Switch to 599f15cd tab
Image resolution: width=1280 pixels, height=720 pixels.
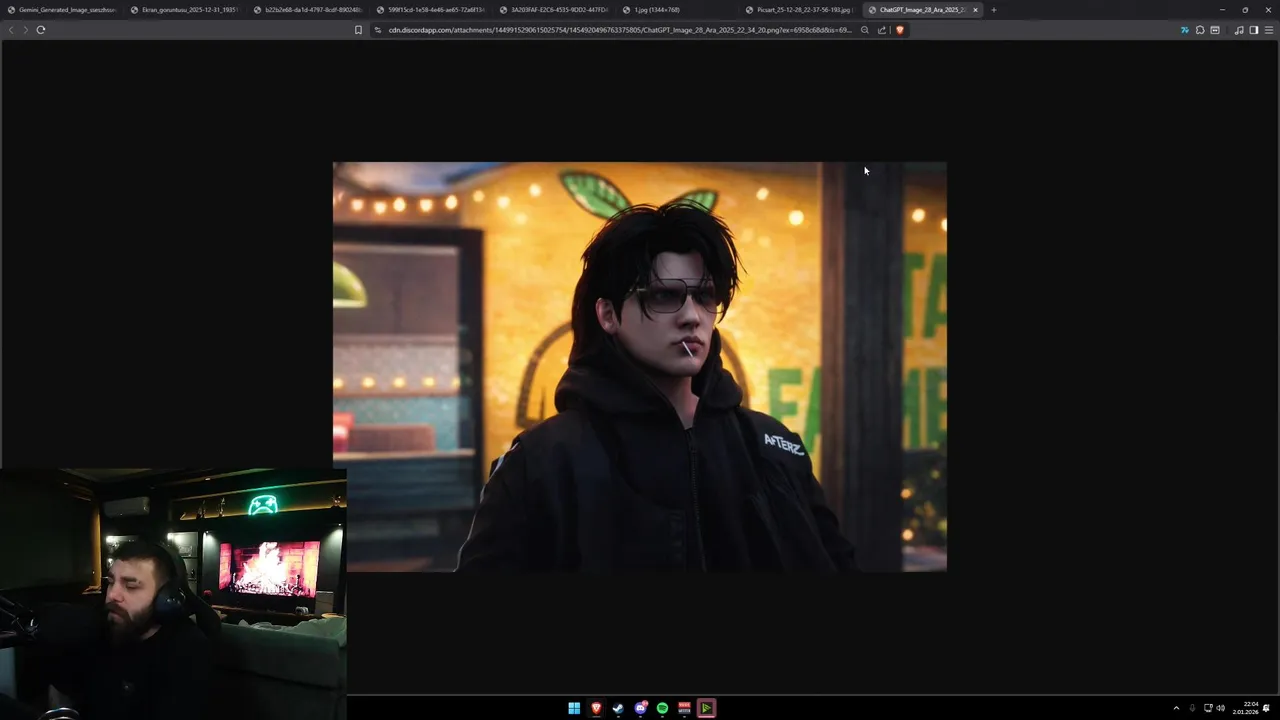coord(431,10)
